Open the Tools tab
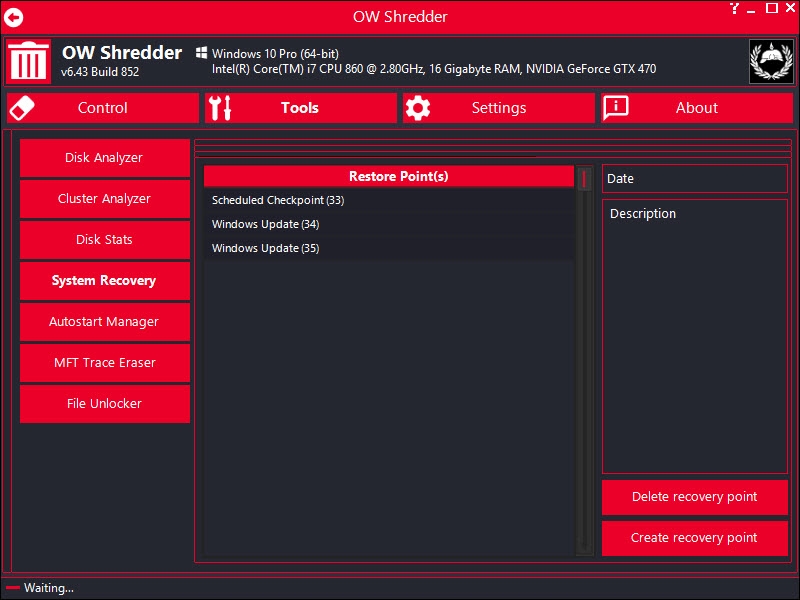The height and width of the screenshot is (600, 800). pos(301,108)
